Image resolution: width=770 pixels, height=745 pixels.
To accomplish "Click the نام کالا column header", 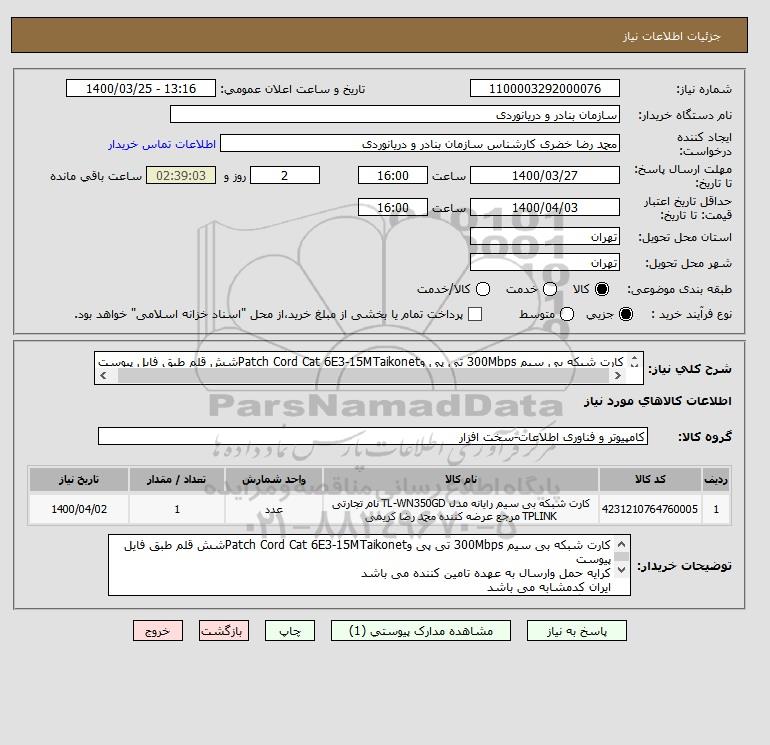I will [461, 479].
